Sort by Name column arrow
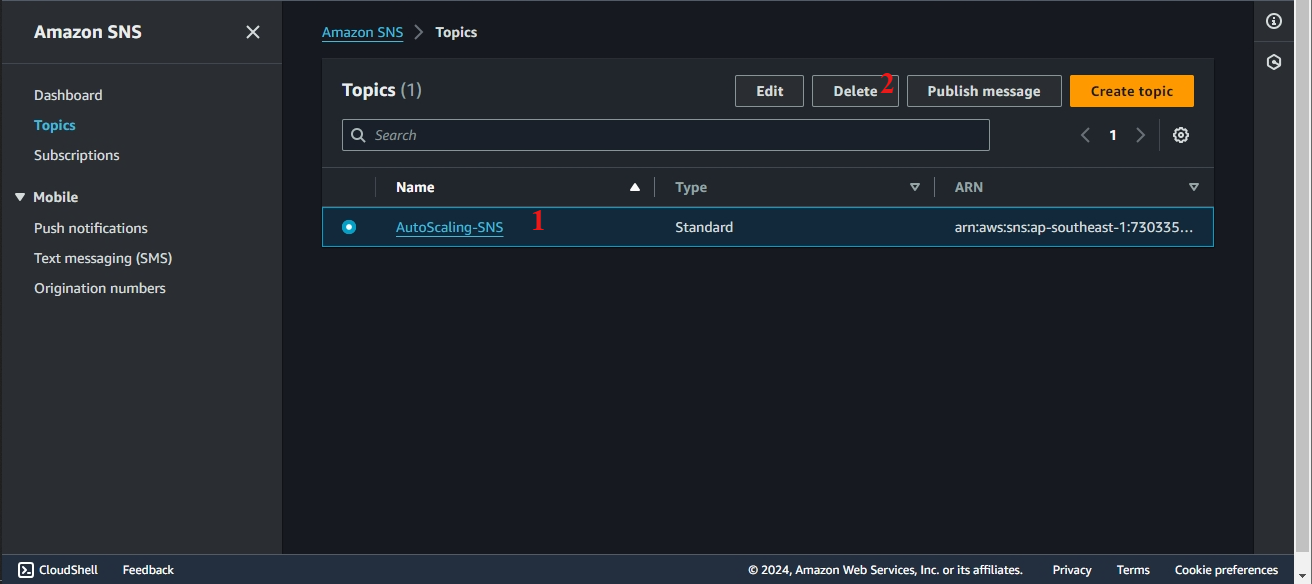1312x584 pixels. pyautogui.click(x=634, y=187)
